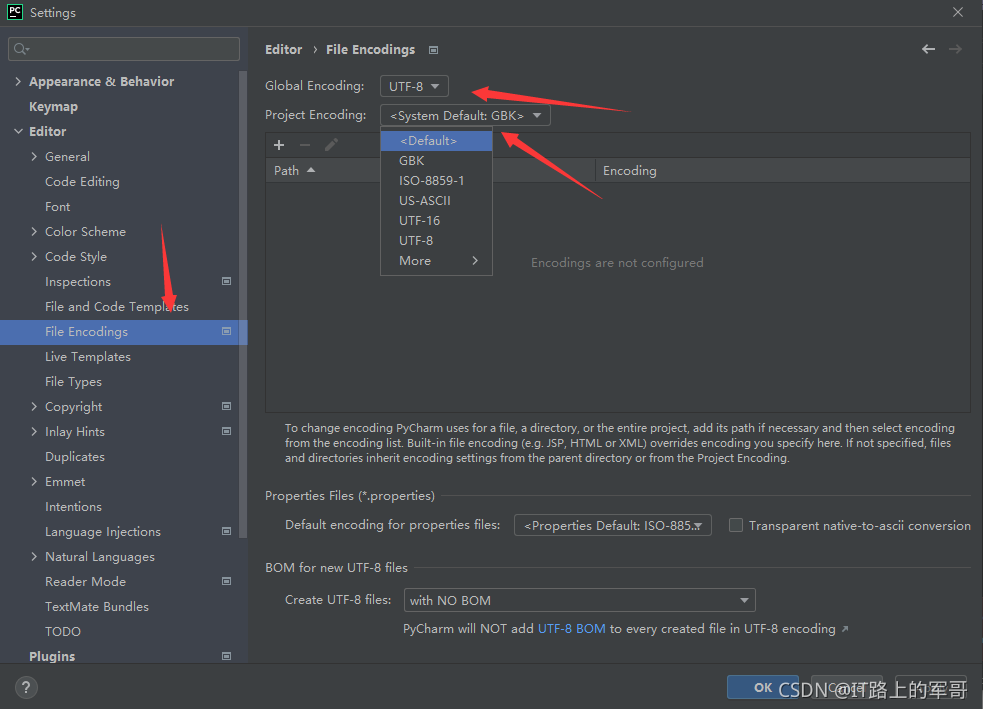This screenshot has width=983, height=709.
Task: Open Code Editing settings
Action: pyautogui.click(x=82, y=182)
